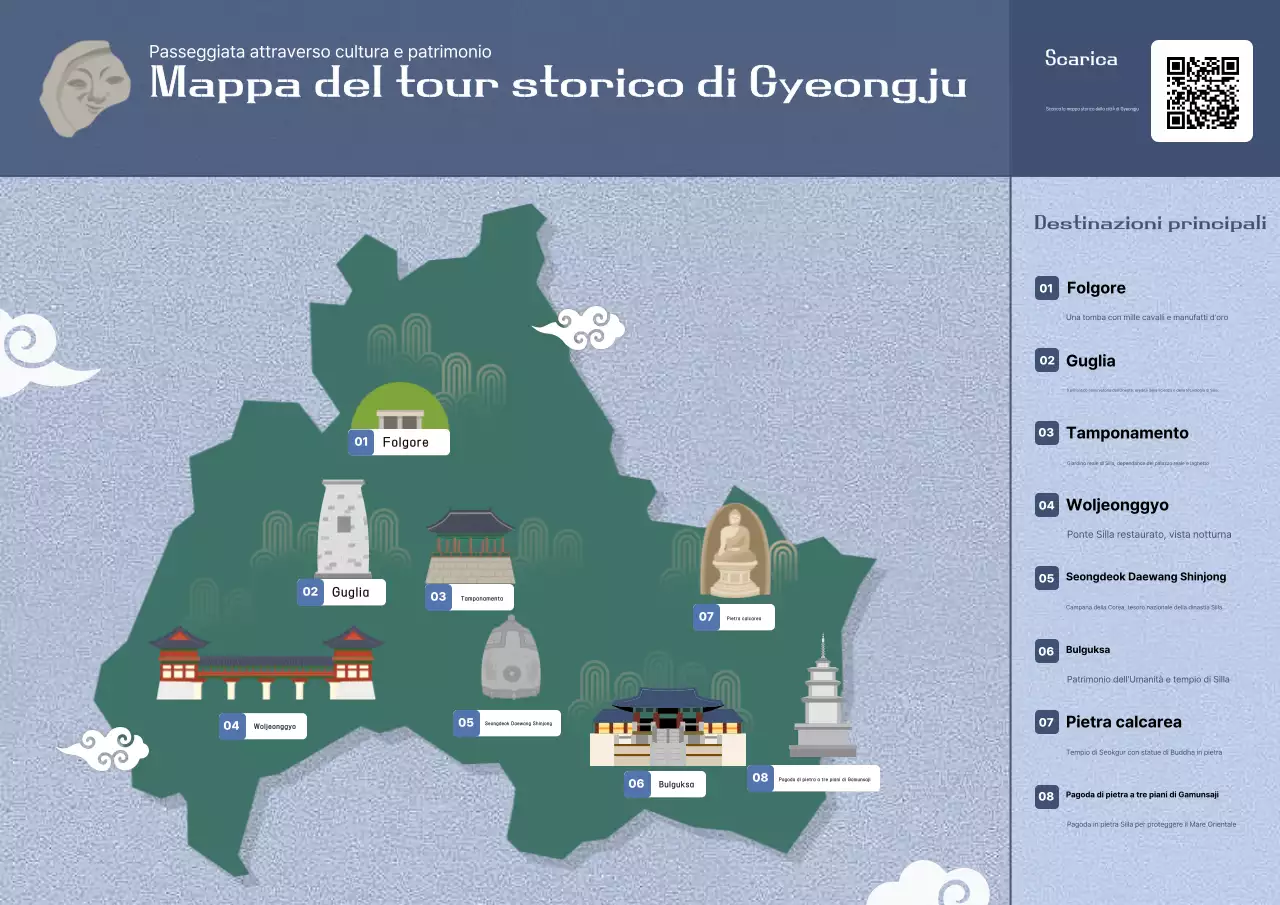
Task: Click the '06 Bulguksa' map label
Action: [665, 784]
